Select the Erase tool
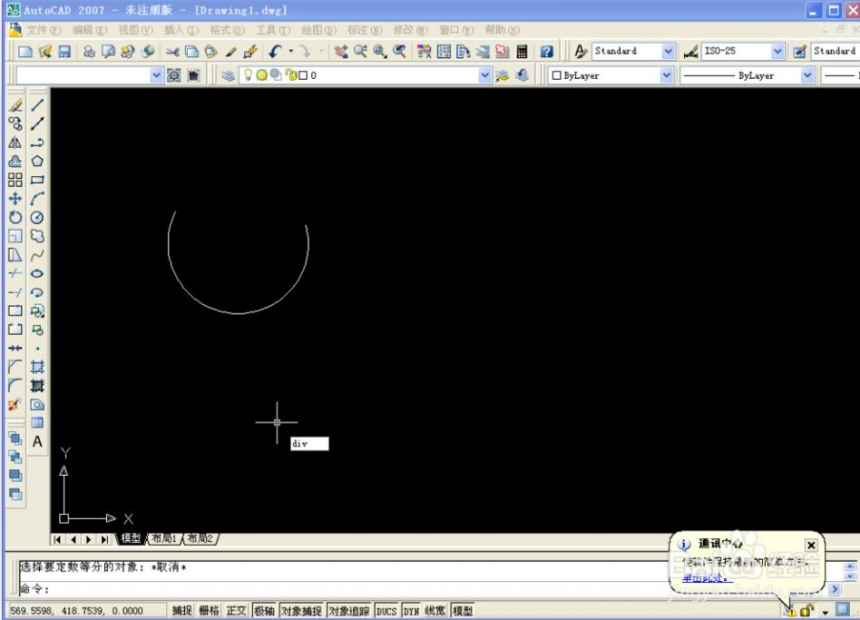 tap(15, 105)
